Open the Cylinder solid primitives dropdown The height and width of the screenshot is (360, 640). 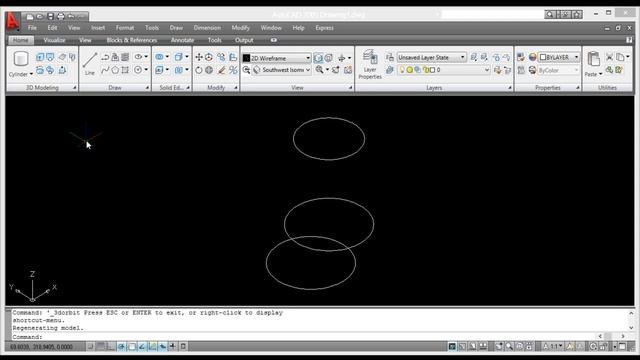31,74
